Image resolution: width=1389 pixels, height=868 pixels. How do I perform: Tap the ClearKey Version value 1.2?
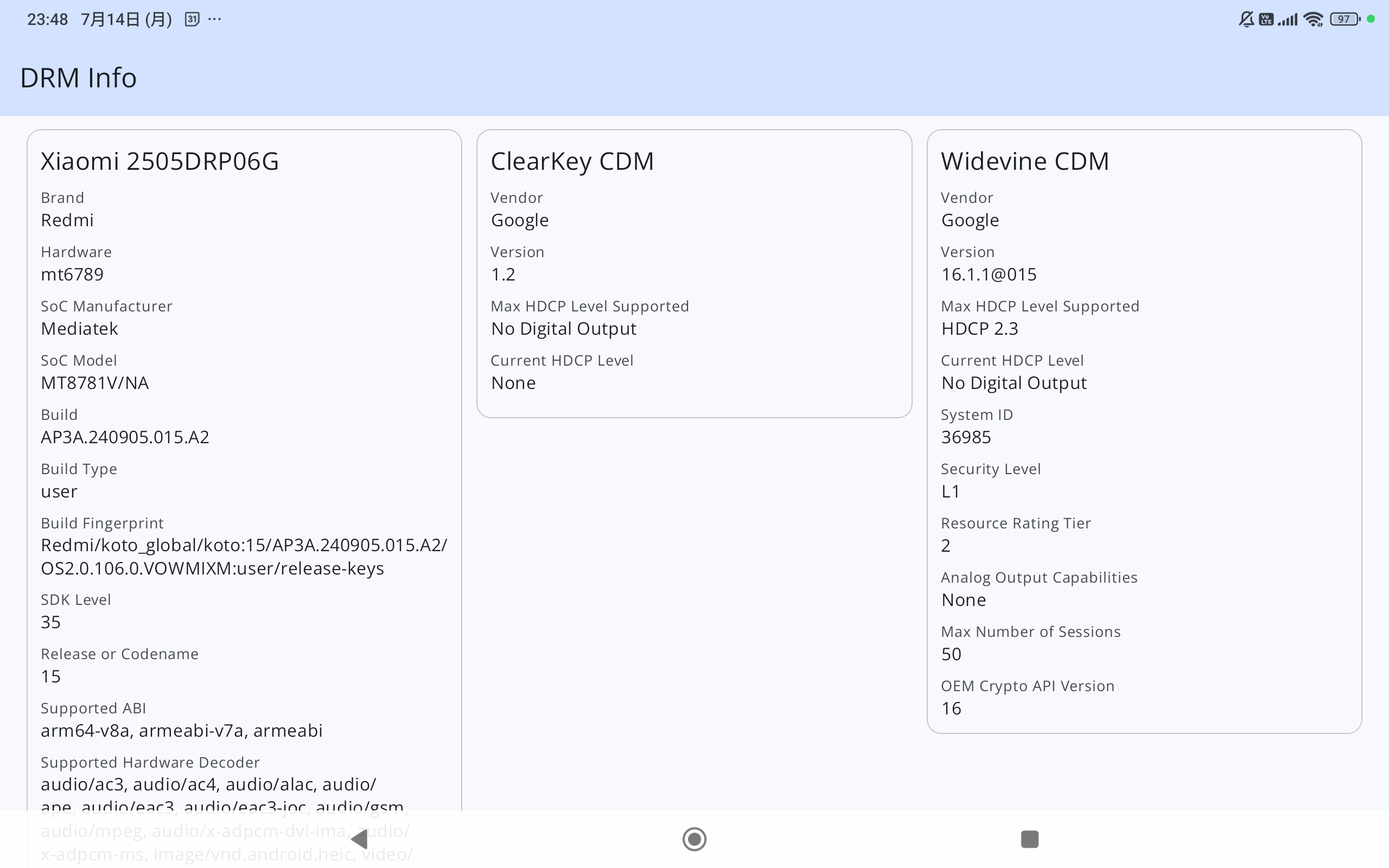point(504,275)
